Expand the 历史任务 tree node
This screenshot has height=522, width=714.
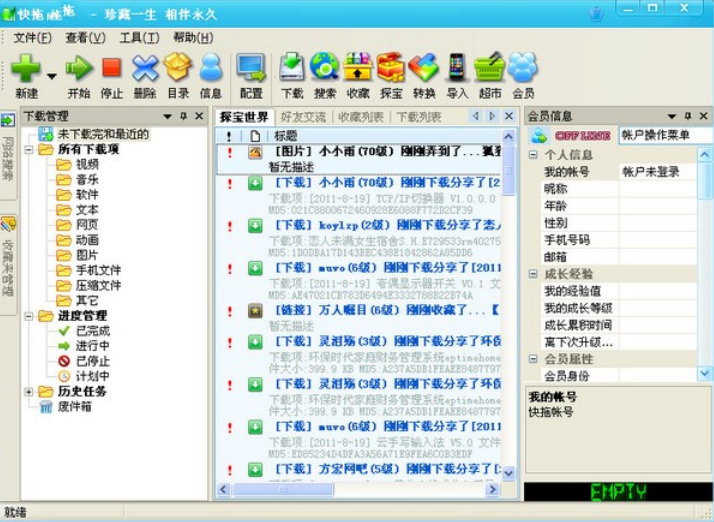click(x=30, y=391)
